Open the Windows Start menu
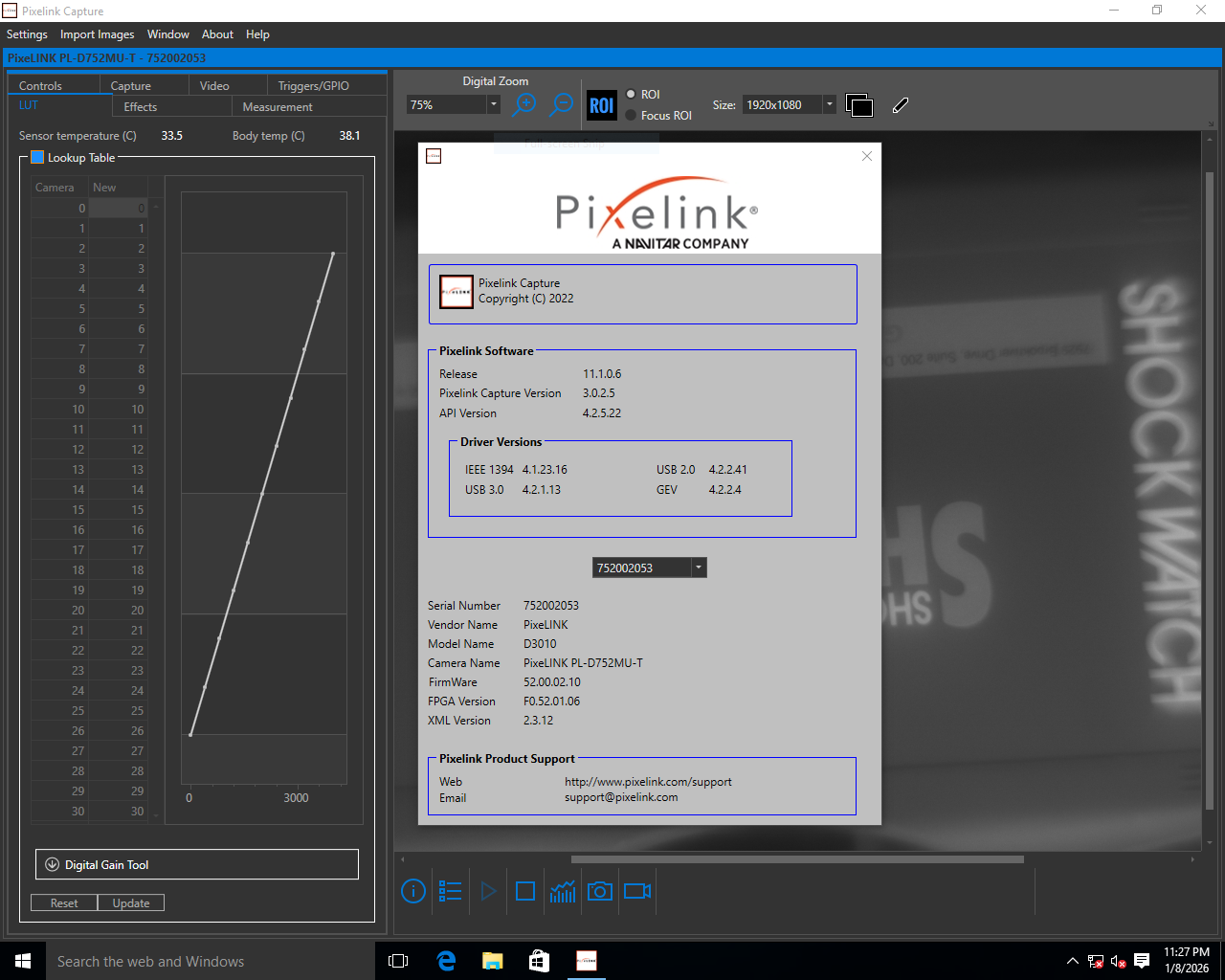This screenshot has width=1225, height=980. point(23,961)
